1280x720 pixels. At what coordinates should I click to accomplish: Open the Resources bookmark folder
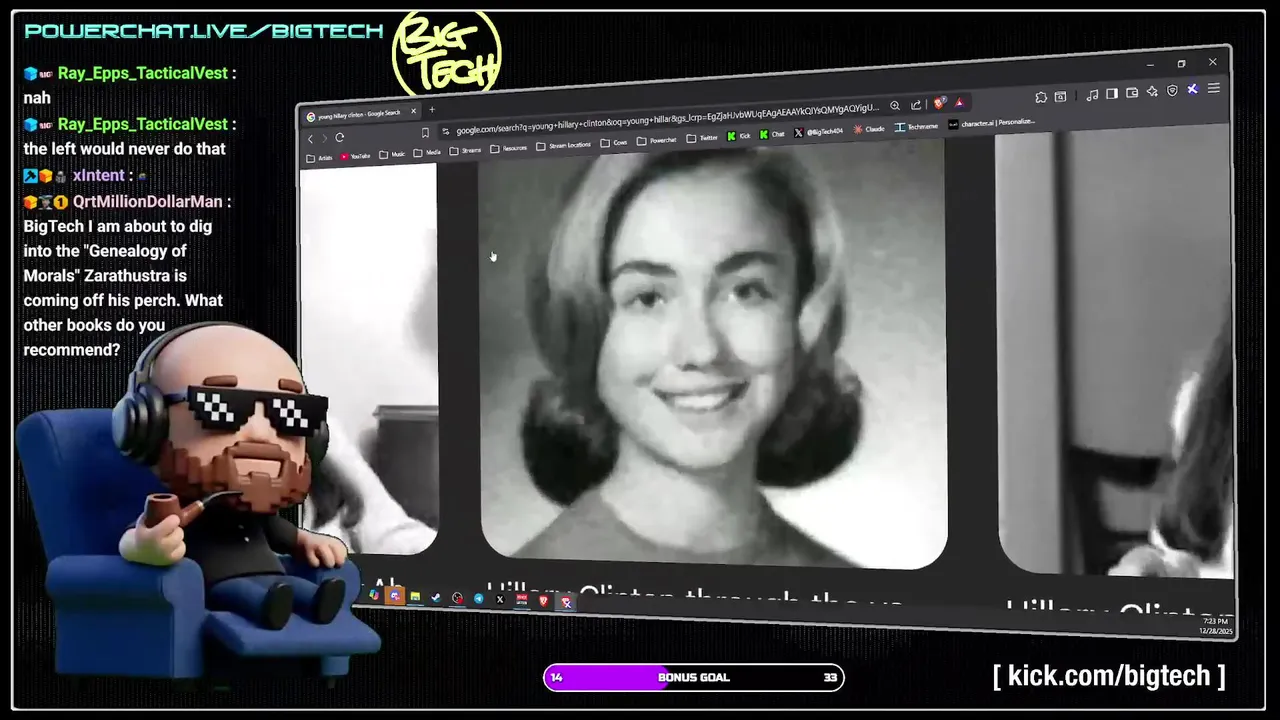click(508, 149)
